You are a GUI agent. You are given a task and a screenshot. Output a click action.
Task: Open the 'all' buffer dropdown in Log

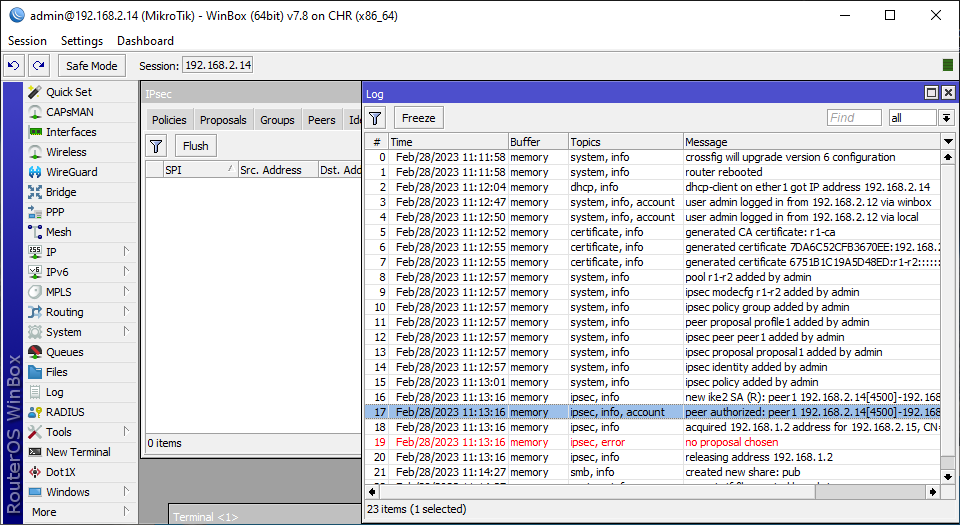(947, 118)
